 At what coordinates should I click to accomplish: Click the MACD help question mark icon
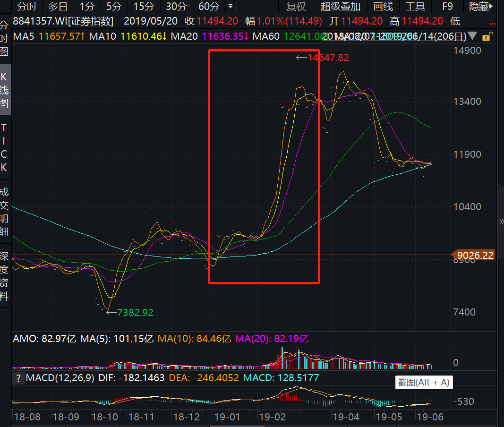pos(18,378)
